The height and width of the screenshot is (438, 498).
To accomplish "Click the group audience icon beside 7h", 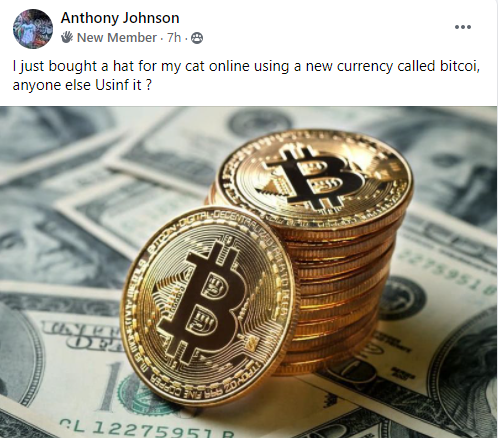I will coord(197,38).
